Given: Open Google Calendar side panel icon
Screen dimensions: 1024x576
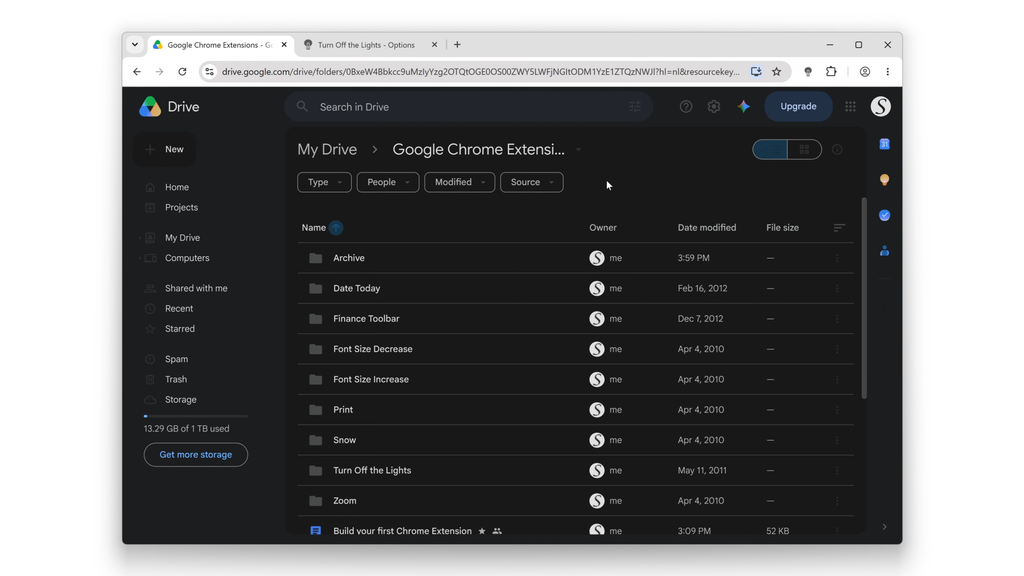Looking at the screenshot, I should tap(884, 144).
